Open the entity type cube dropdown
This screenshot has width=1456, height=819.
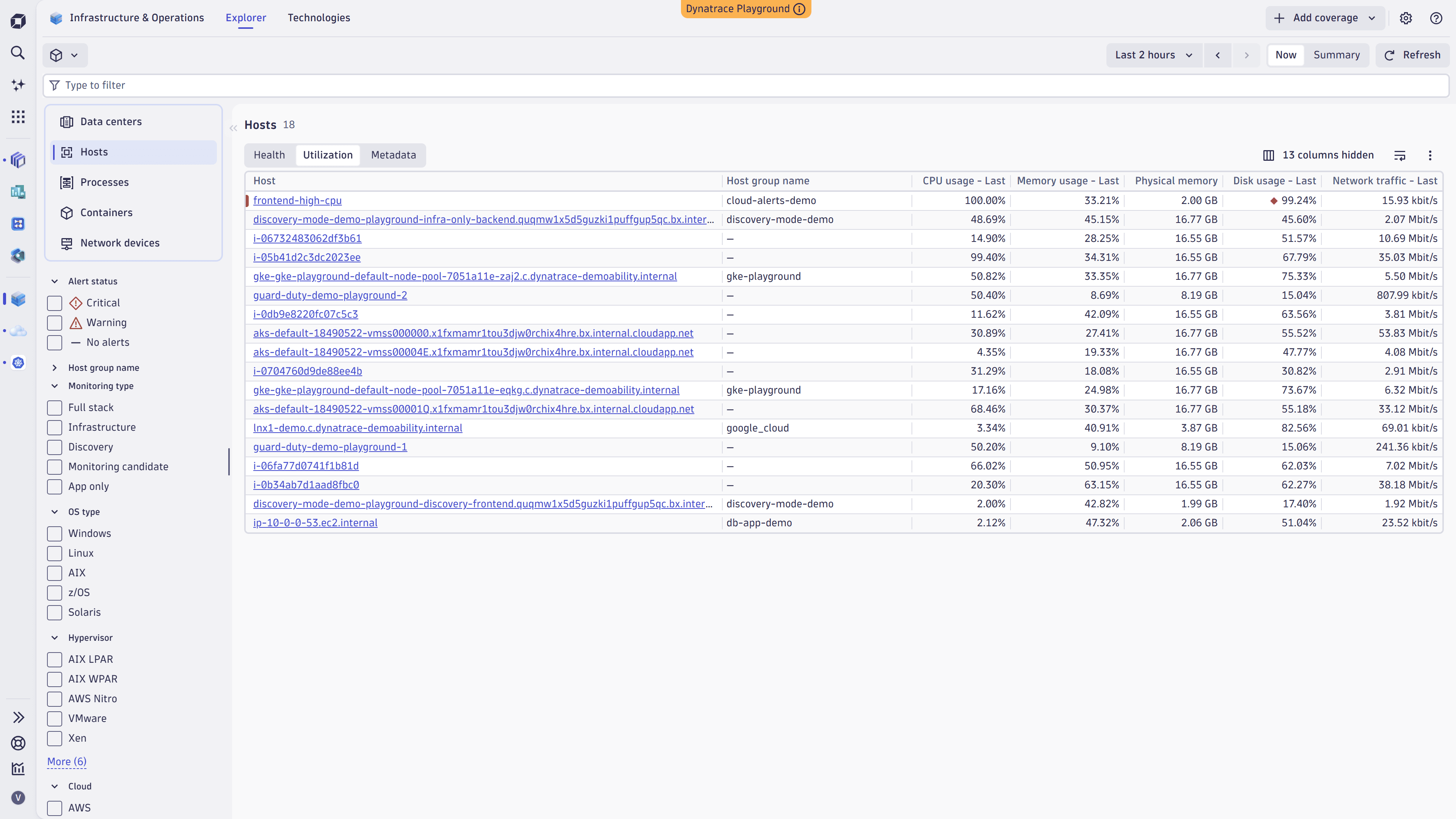click(65, 55)
